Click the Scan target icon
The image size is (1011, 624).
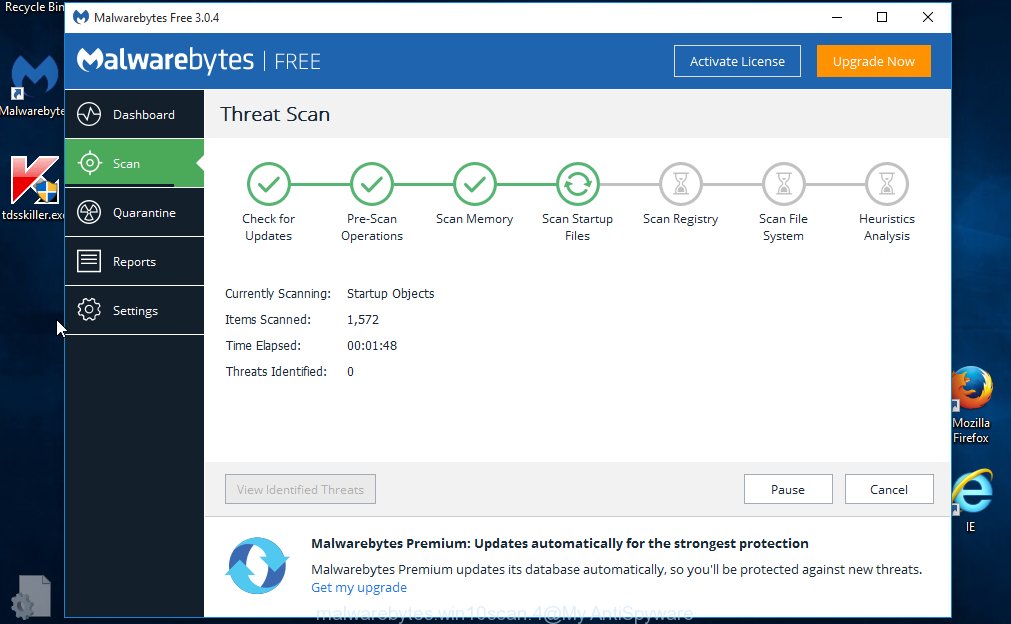(x=89, y=163)
